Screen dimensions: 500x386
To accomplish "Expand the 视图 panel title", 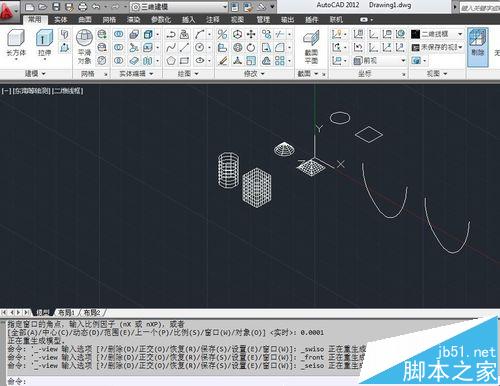I will pyautogui.click(x=437, y=73).
